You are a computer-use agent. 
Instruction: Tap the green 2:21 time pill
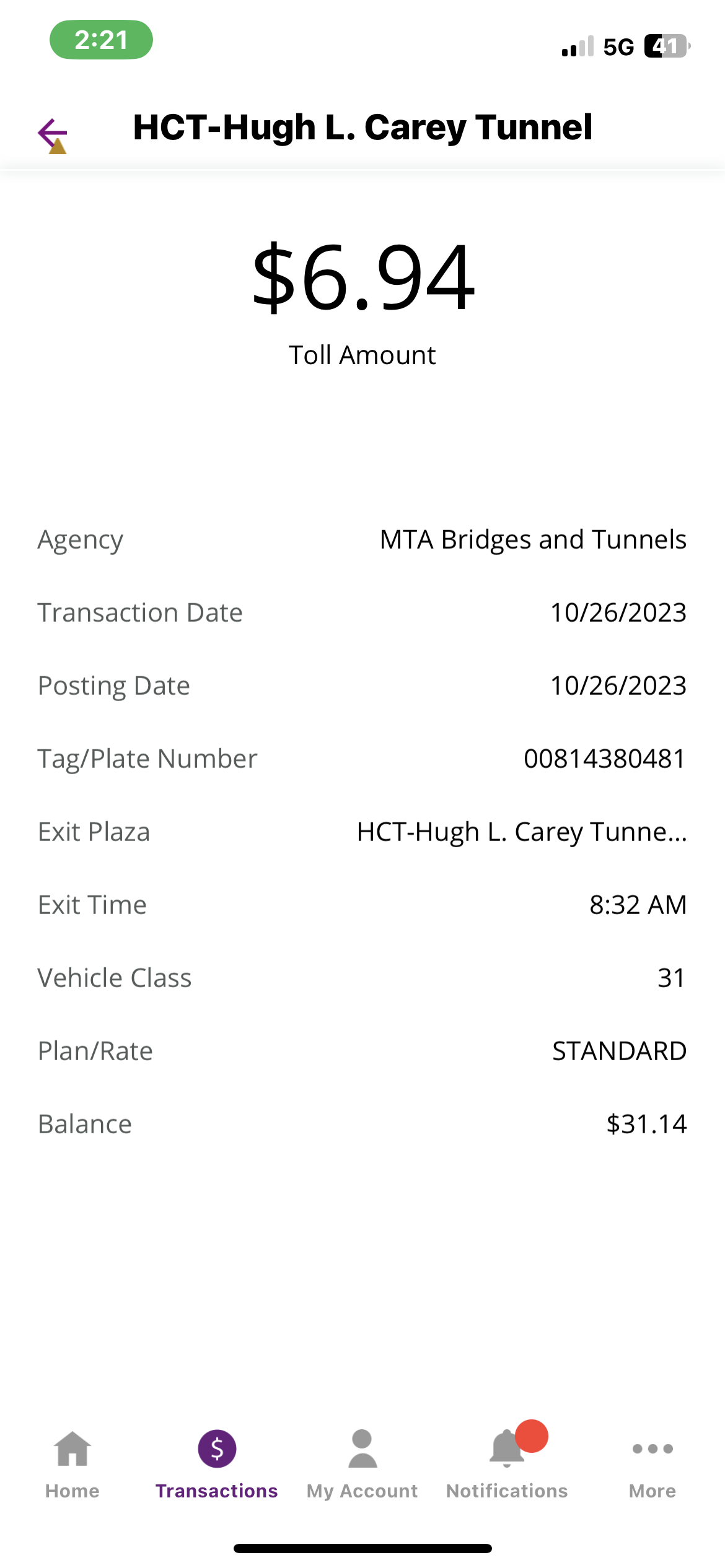[x=101, y=40]
